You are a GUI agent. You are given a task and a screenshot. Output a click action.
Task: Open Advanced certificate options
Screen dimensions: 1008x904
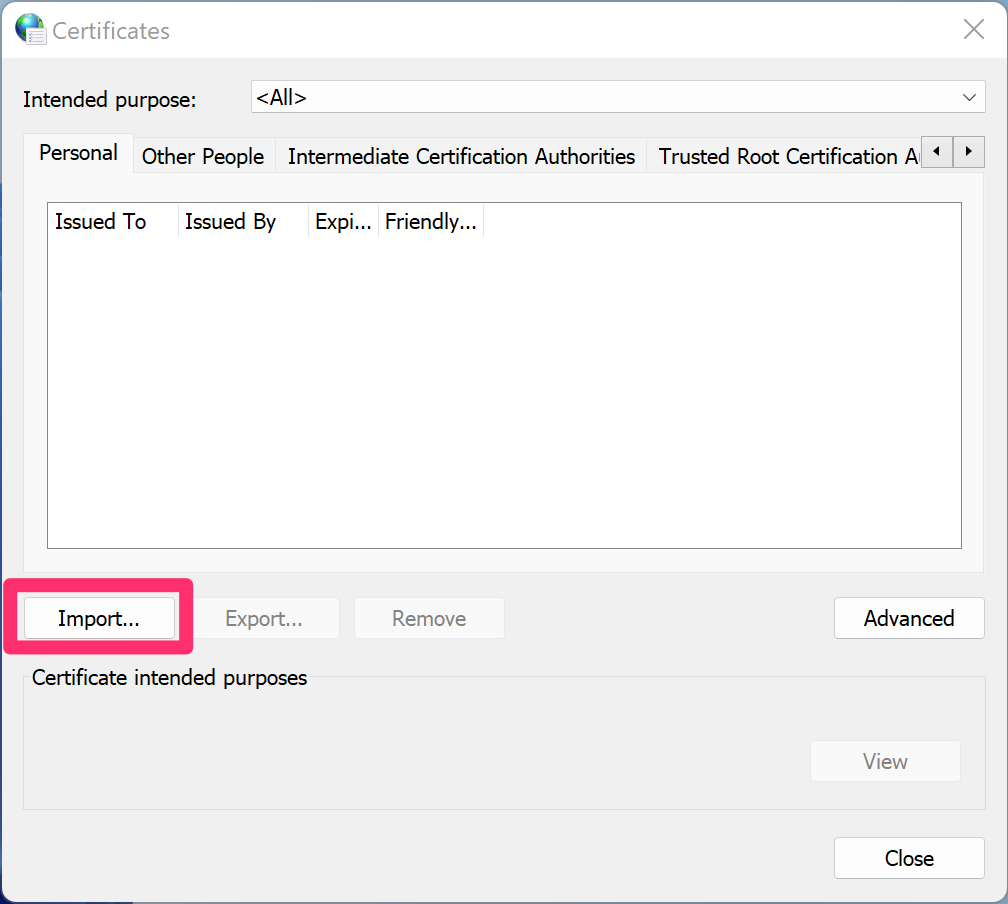909,618
